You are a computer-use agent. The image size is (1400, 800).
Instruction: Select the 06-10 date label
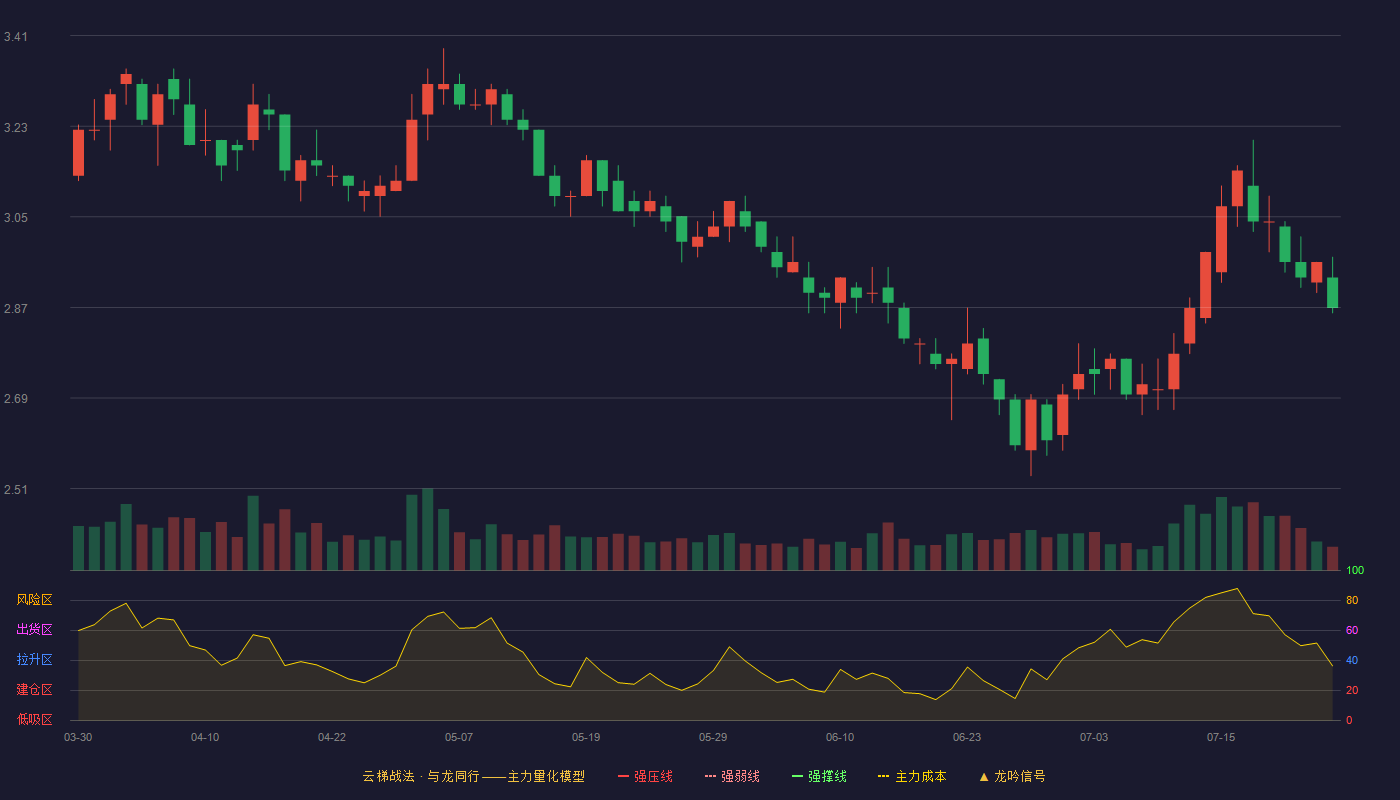pos(840,737)
